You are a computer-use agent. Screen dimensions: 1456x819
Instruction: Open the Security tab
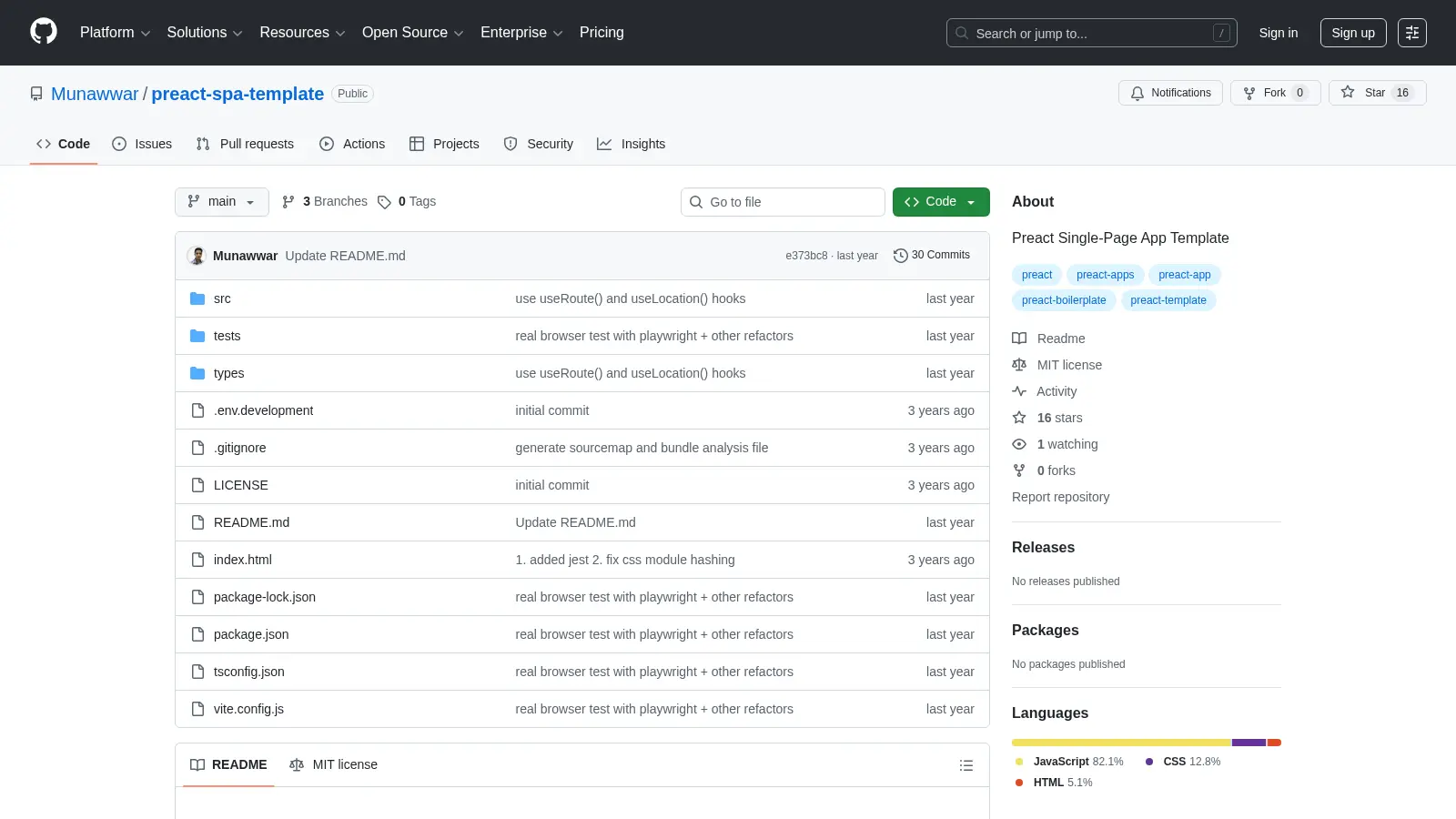tap(539, 144)
